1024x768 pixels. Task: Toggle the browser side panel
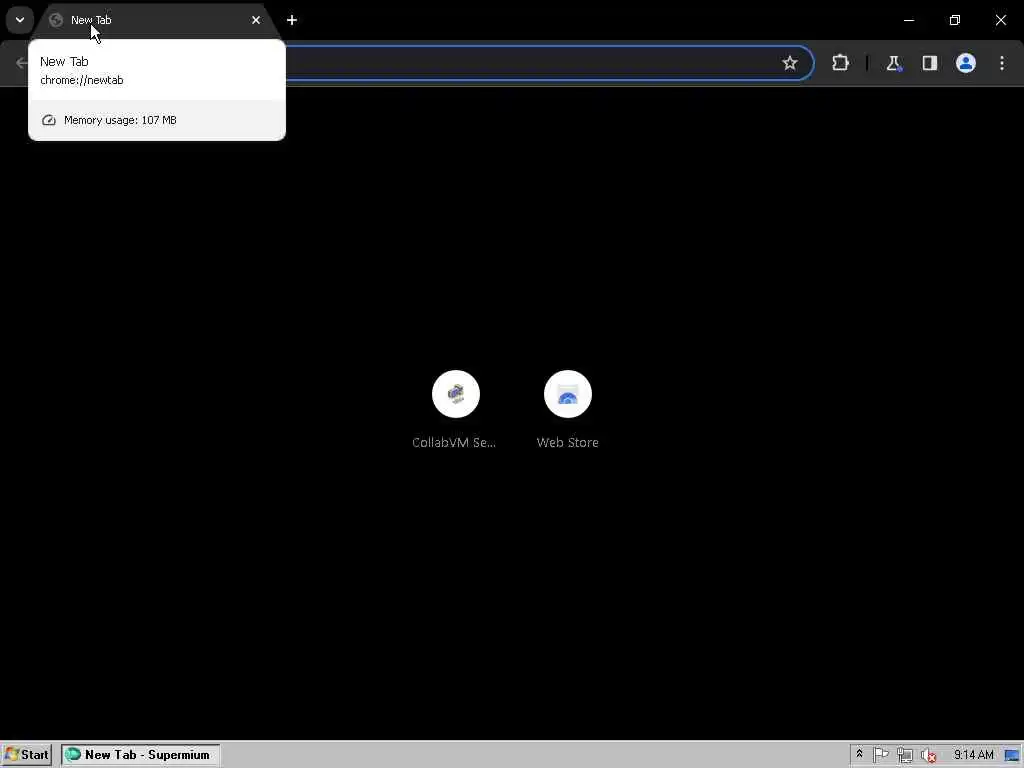point(929,63)
